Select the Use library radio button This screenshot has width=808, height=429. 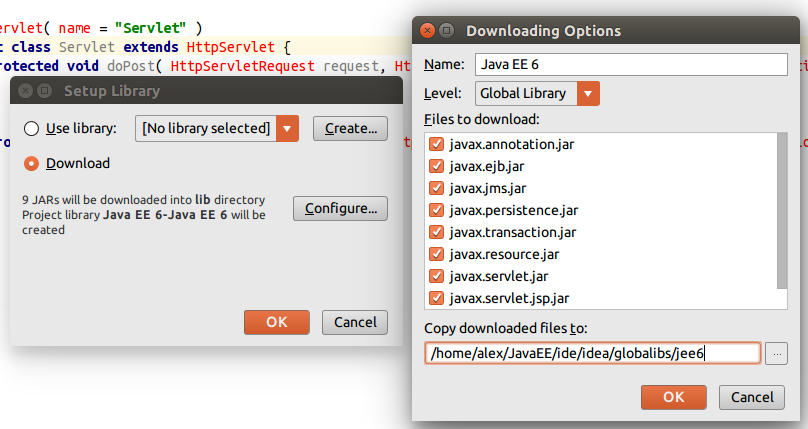(32, 128)
